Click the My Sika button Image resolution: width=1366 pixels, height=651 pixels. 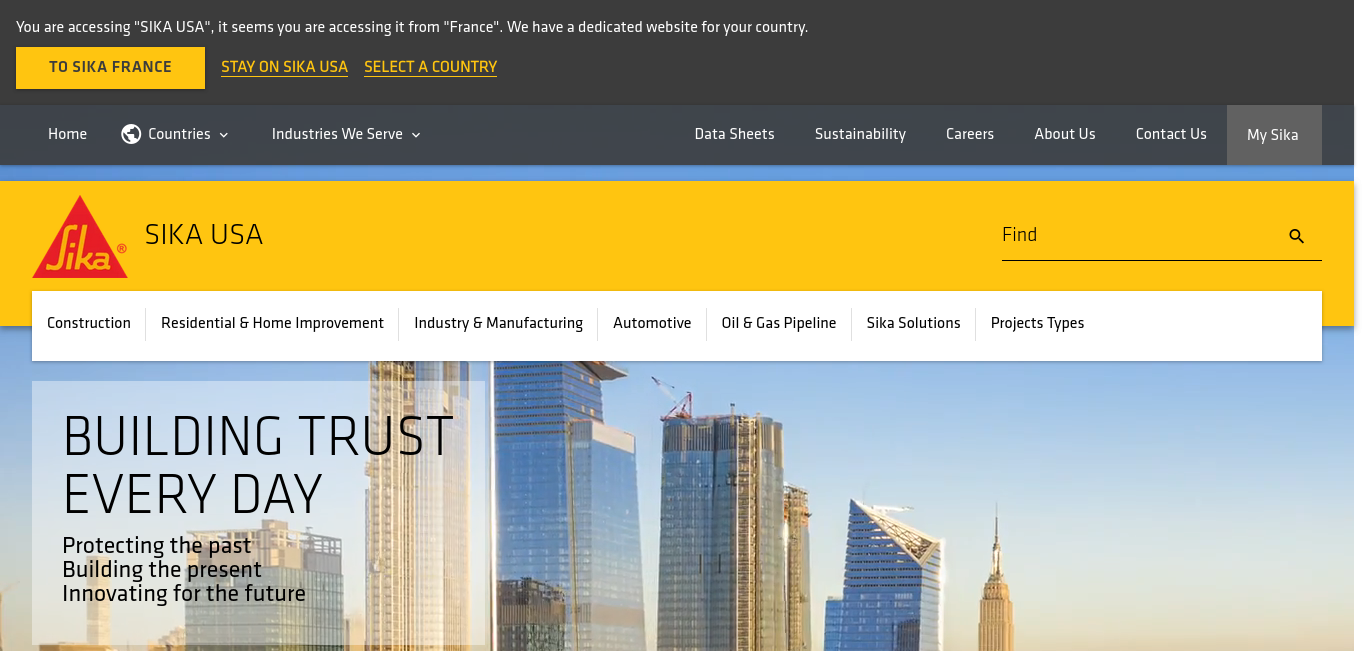click(1274, 135)
